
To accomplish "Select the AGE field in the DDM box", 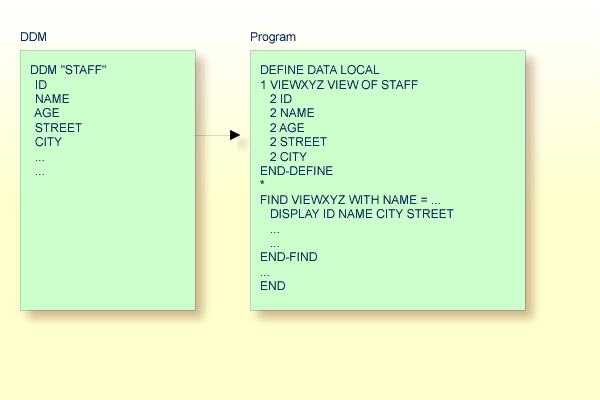I will tap(47, 113).
